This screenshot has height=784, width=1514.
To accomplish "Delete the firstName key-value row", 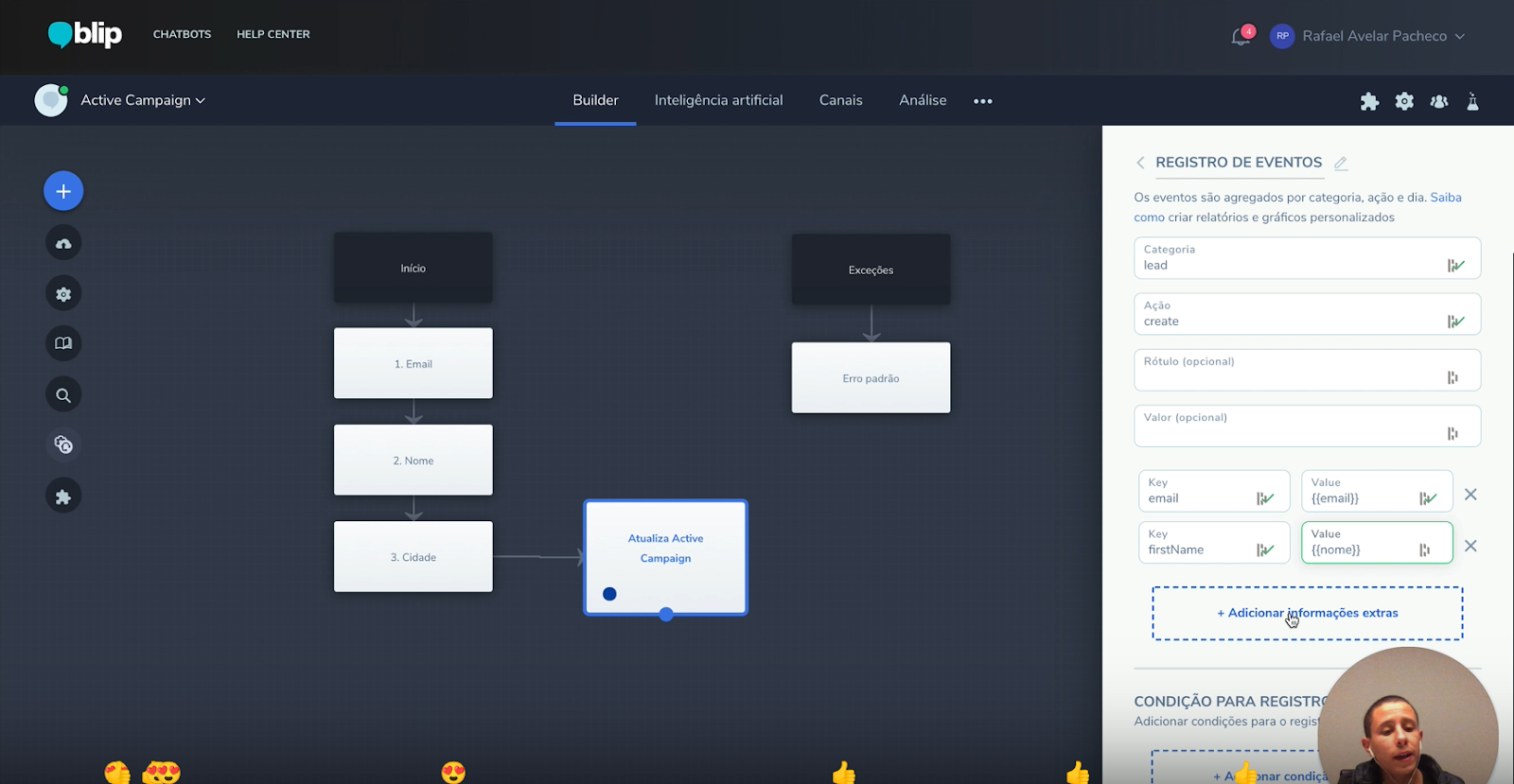I will pyautogui.click(x=1470, y=546).
